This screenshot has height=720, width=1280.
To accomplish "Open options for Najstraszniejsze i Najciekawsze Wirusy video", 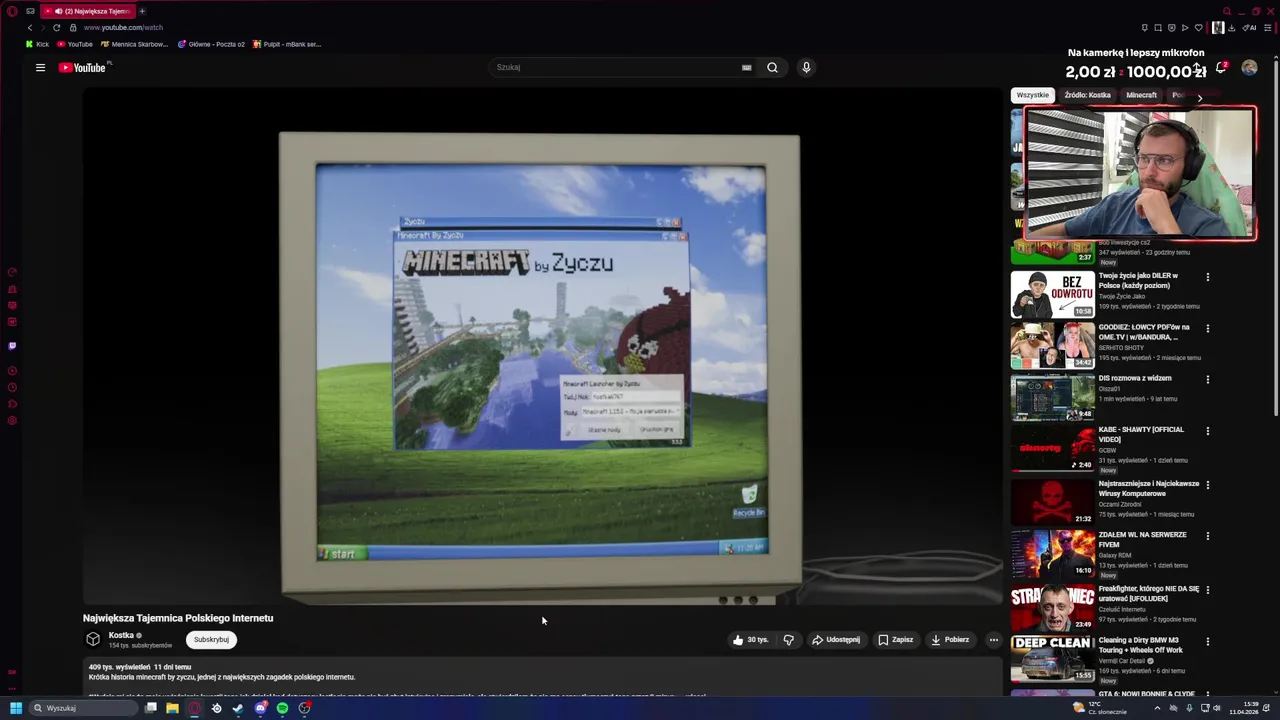I will [1207, 485].
